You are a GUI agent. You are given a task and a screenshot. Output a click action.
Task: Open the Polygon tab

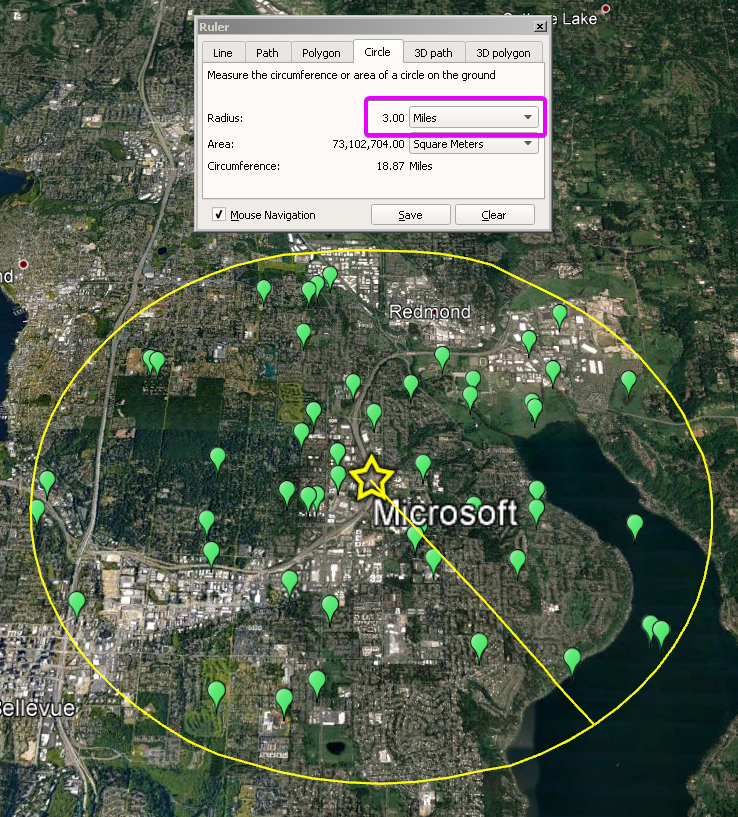click(x=321, y=53)
